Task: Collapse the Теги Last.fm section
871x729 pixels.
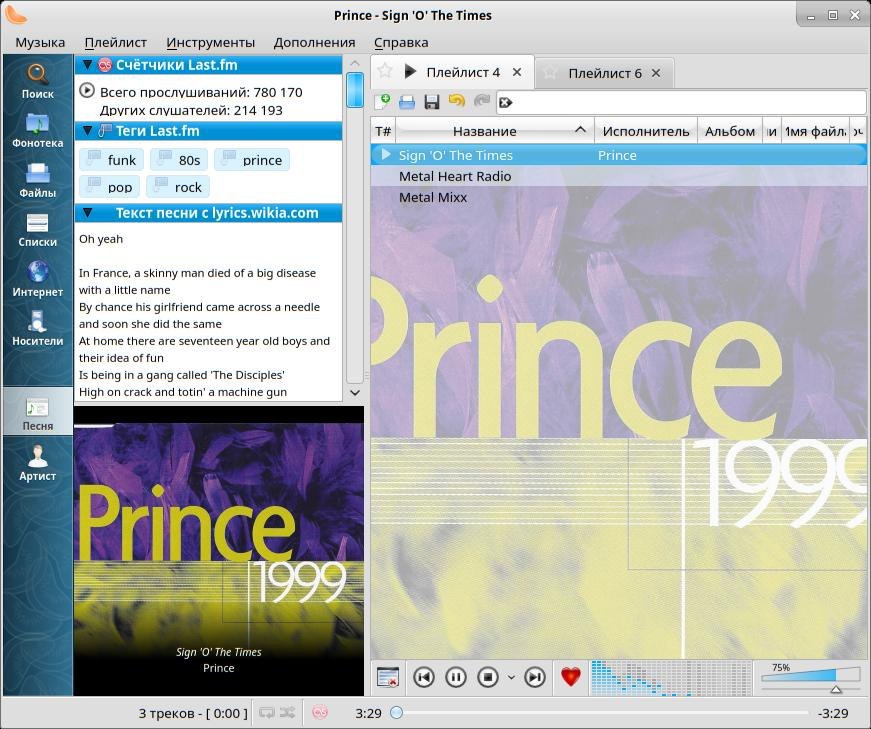Action: tap(87, 131)
